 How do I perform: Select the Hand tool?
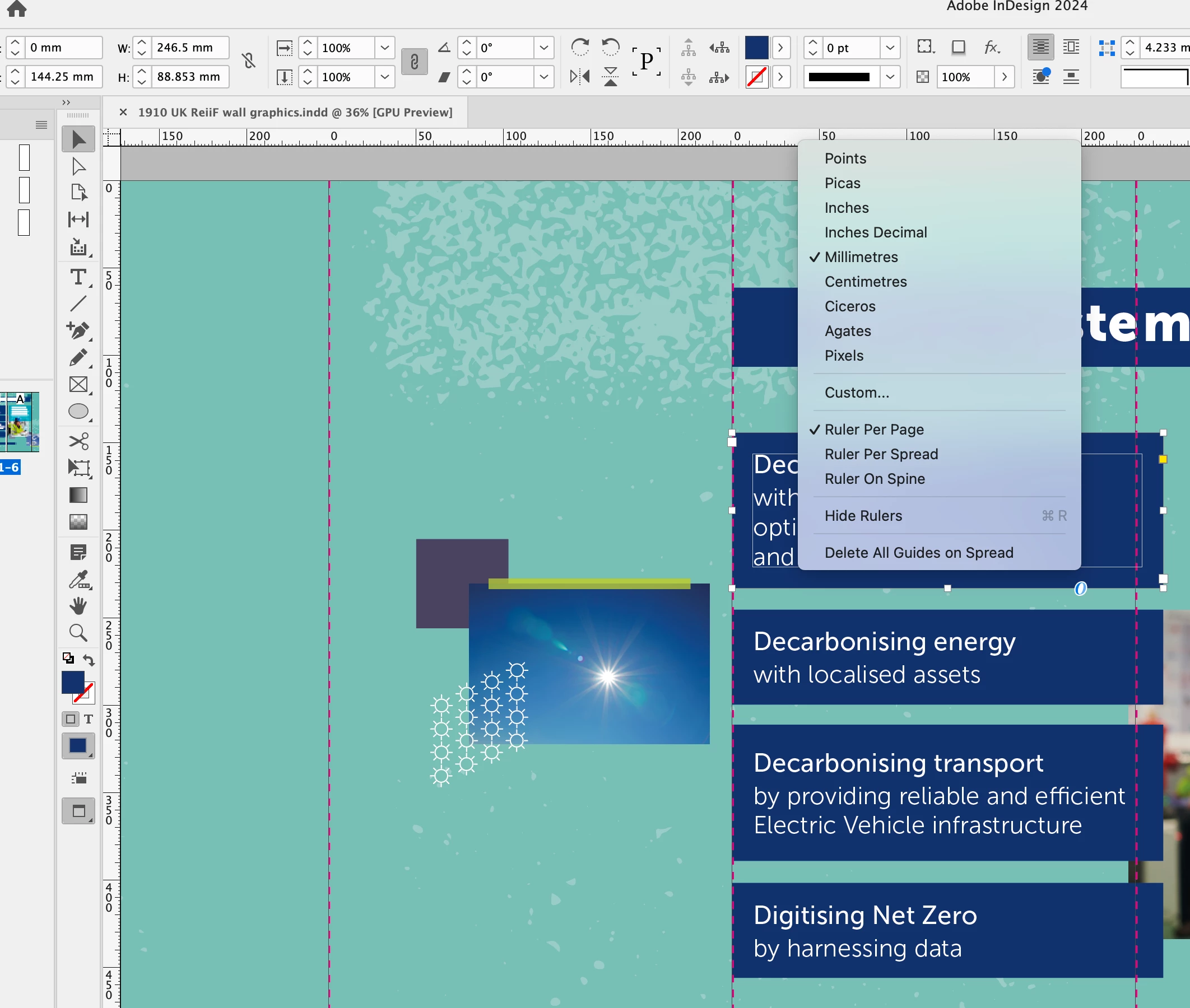(78, 606)
